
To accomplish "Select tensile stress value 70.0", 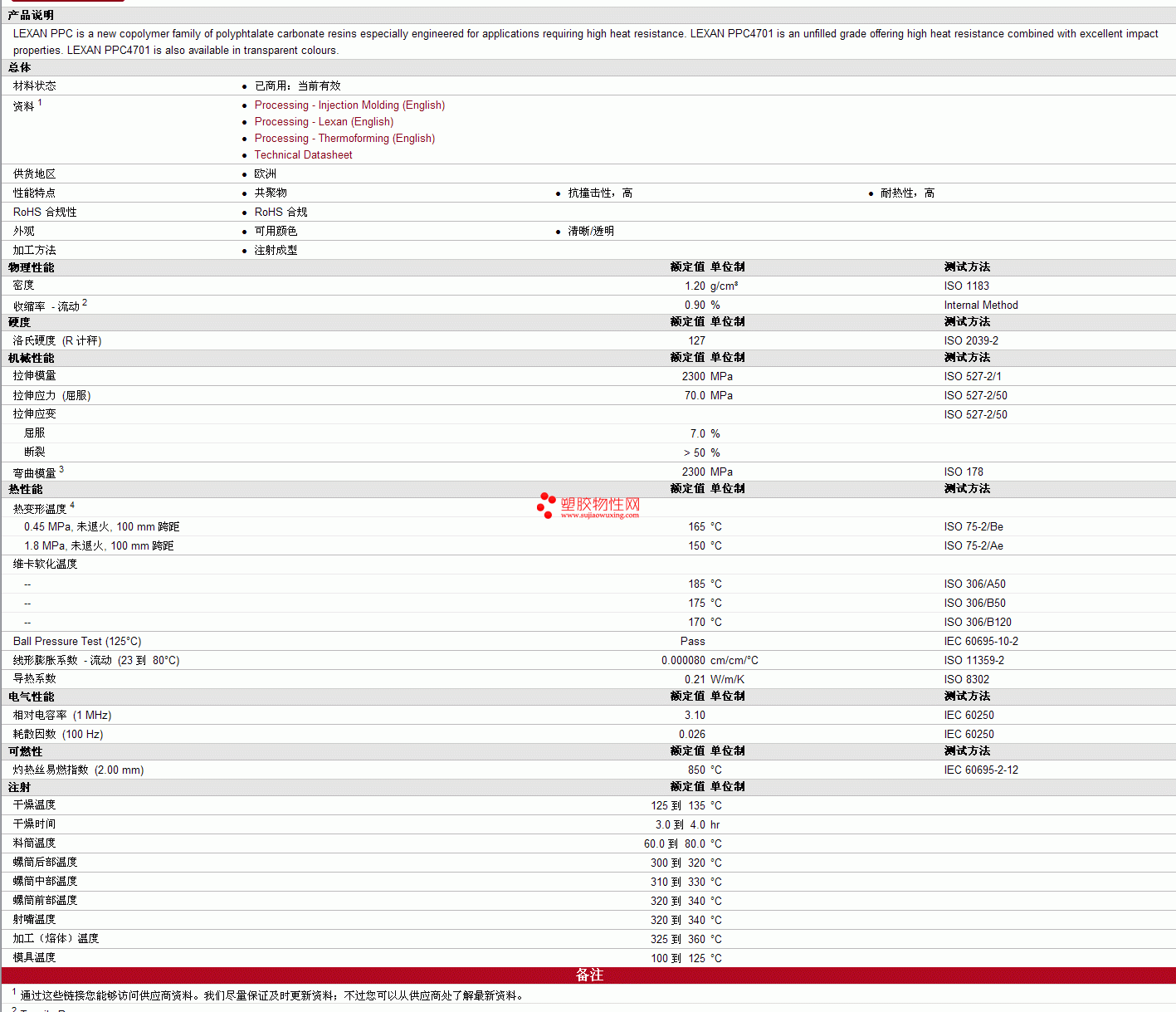I will pyautogui.click(x=695, y=396).
